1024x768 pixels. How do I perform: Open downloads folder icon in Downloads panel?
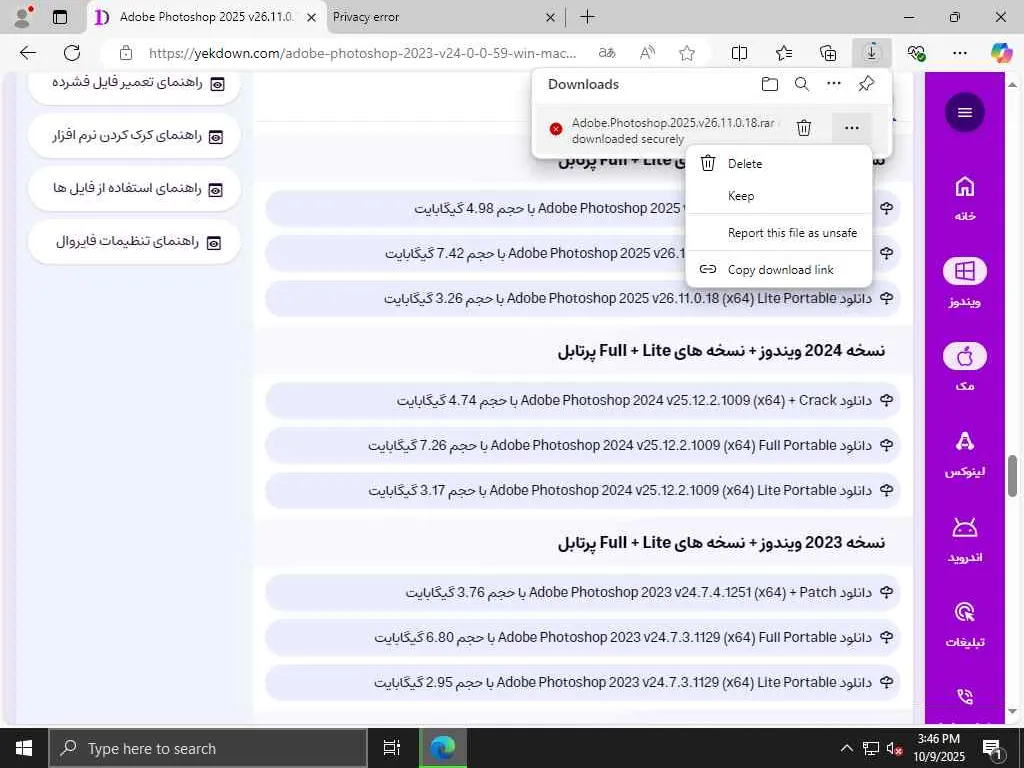[770, 84]
